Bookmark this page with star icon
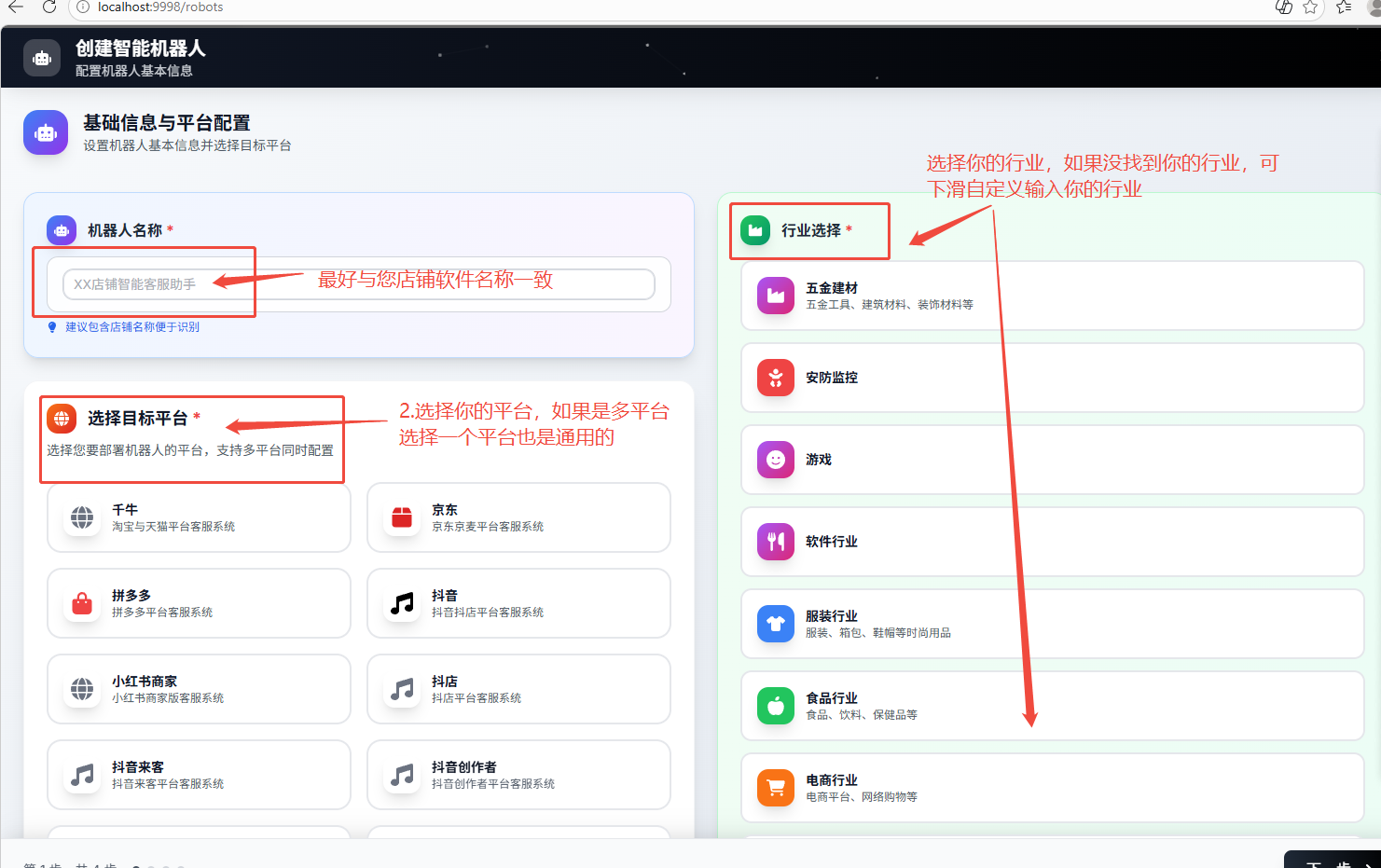The height and width of the screenshot is (868, 1381). coord(1310,7)
